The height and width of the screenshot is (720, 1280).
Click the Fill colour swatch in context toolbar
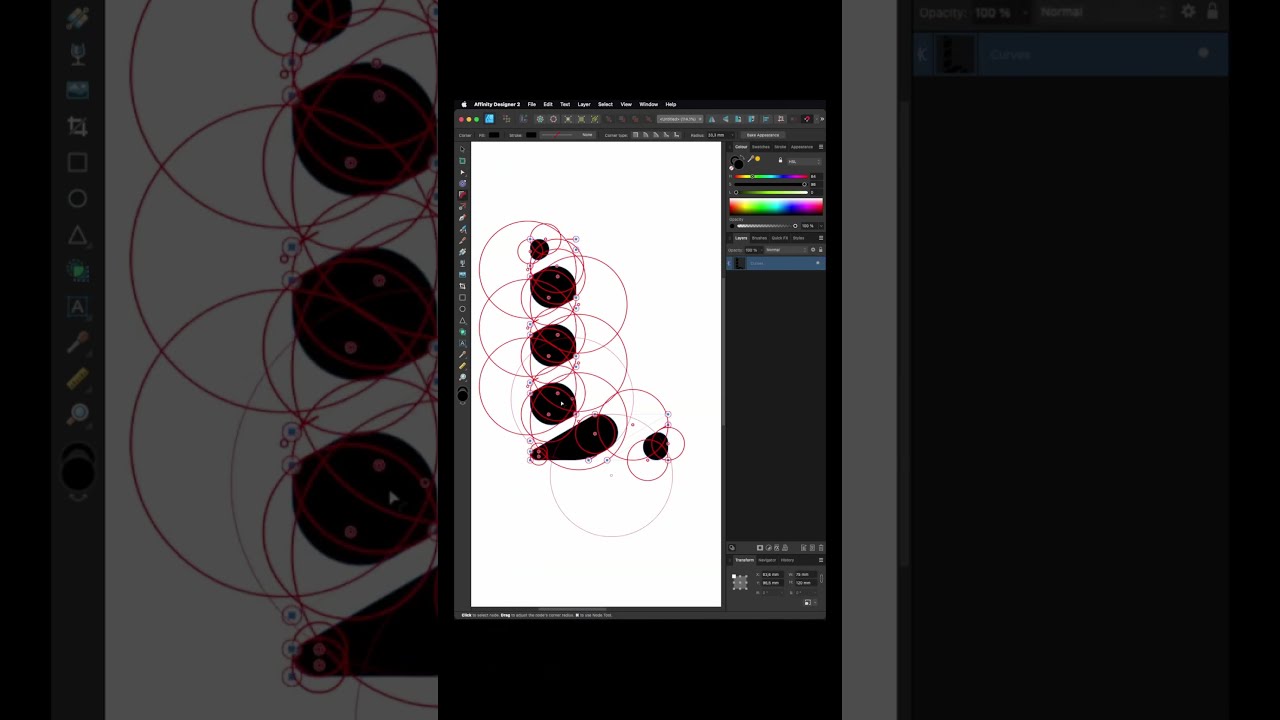(x=494, y=135)
